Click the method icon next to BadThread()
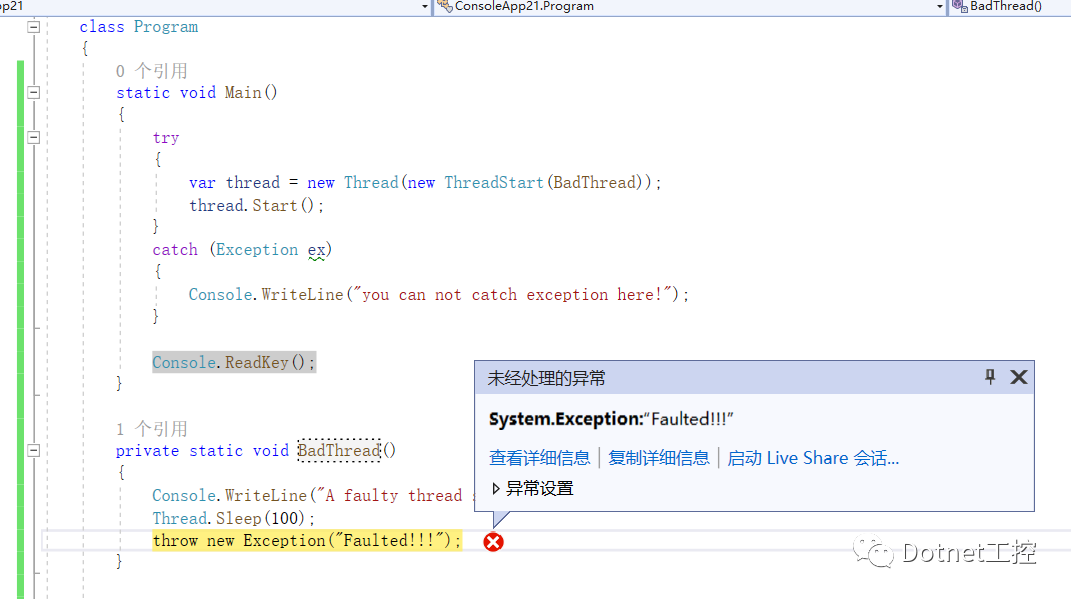 pos(958,7)
